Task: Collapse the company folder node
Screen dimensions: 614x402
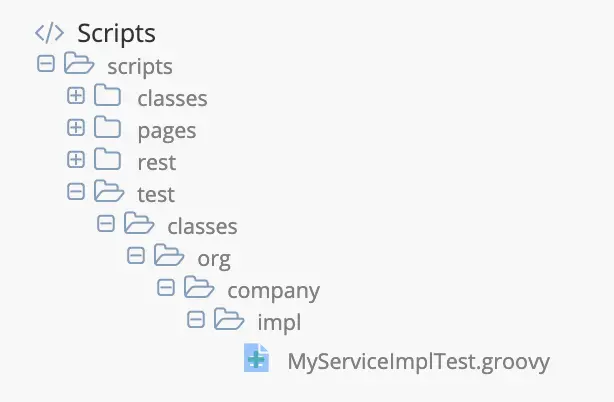Action: pyautogui.click(x=166, y=288)
